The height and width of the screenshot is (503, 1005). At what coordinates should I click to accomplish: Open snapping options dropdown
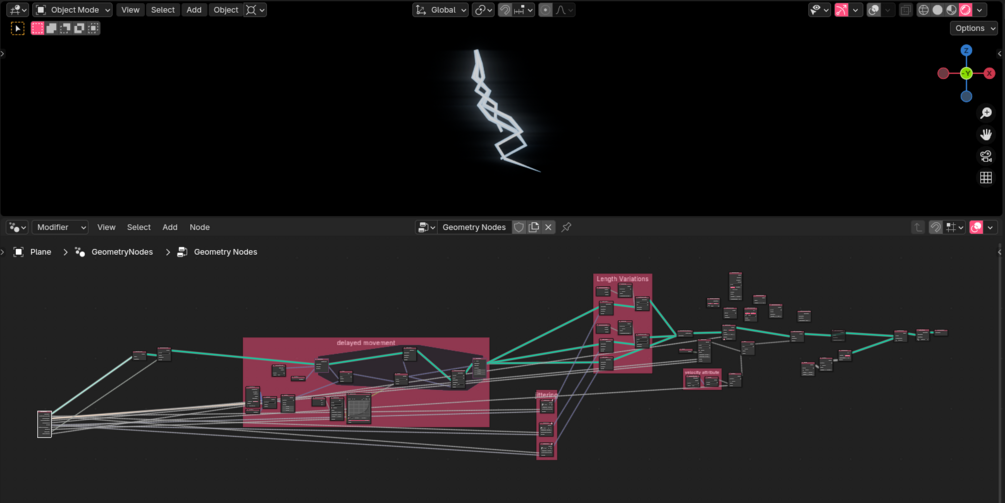[524, 10]
